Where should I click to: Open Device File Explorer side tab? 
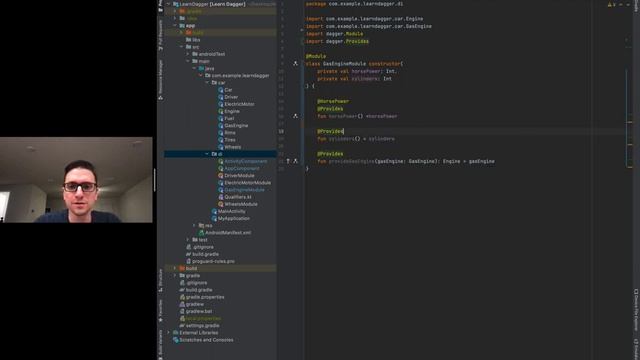click(636, 310)
